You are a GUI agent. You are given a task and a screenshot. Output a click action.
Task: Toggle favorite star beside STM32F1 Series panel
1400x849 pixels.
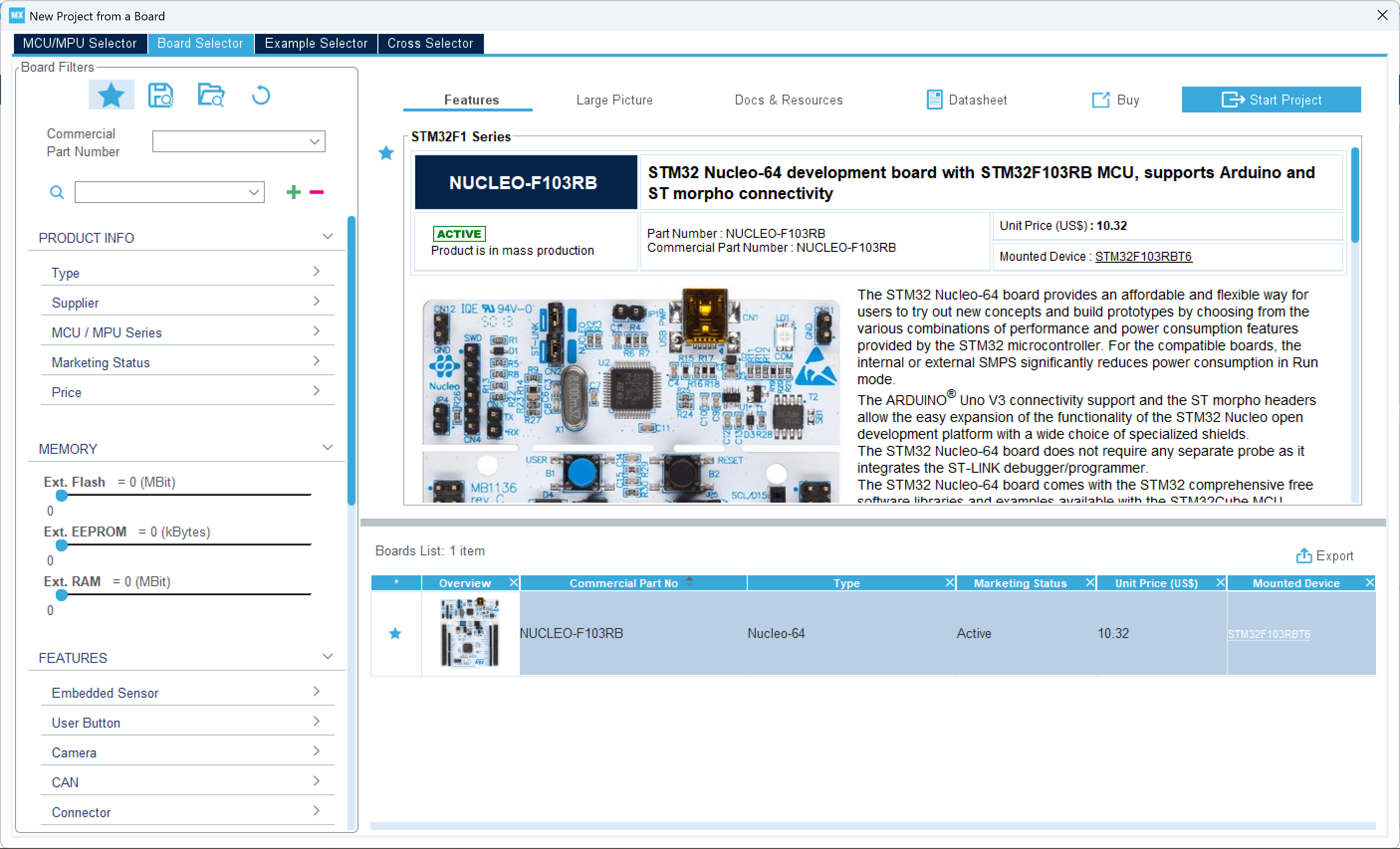coord(386,152)
